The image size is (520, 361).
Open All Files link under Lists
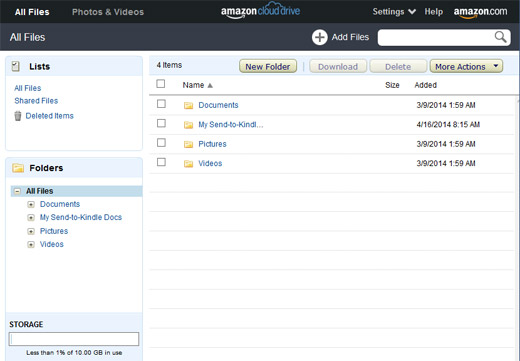click(x=28, y=88)
